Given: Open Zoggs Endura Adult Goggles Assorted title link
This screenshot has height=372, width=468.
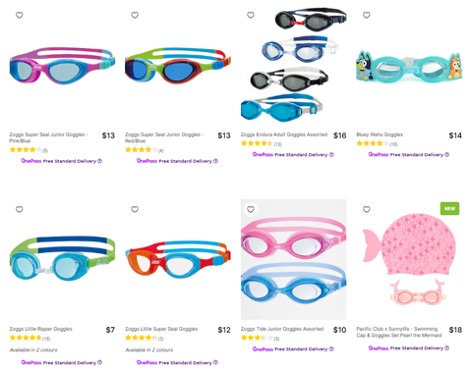Looking at the screenshot, I should [x=284, y=135].
